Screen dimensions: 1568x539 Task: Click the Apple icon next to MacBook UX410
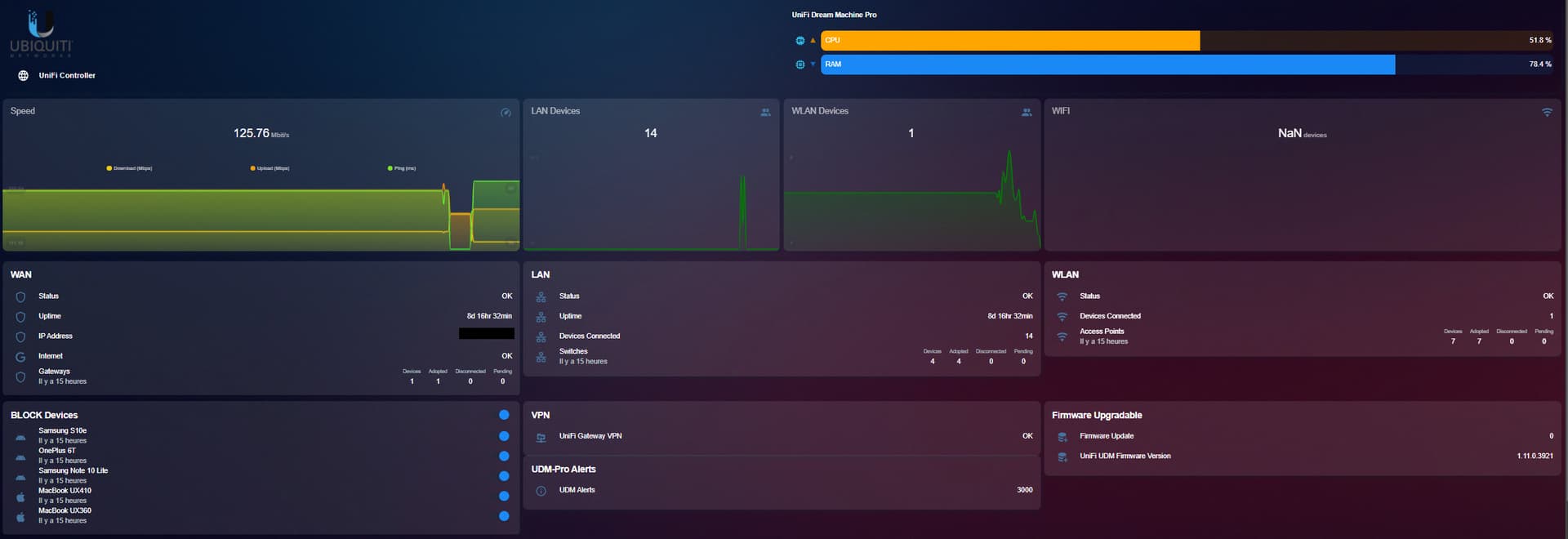(x=20, y=497)
